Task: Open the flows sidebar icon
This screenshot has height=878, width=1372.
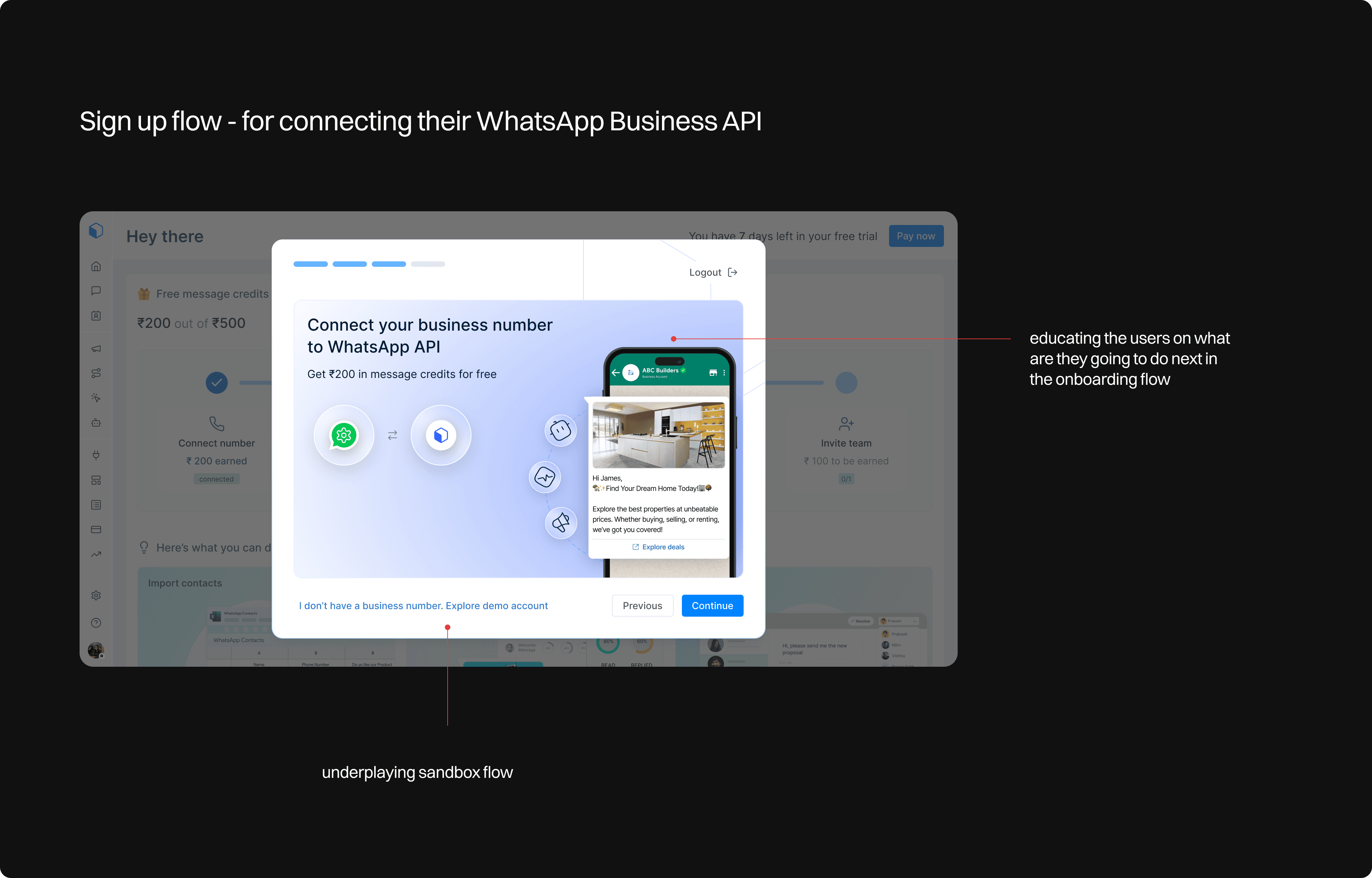Action: (96, 373)
